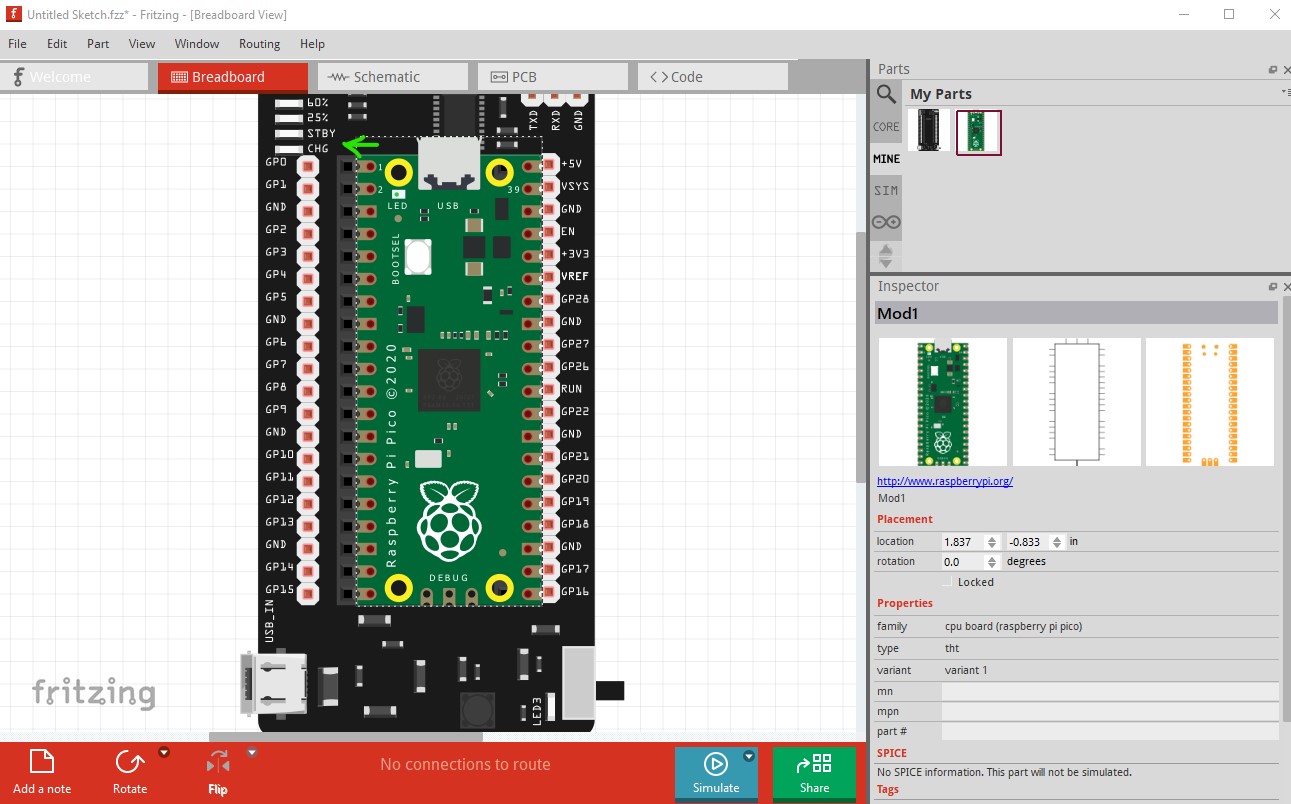
Task: Open the SIM parts bin
Action: [886, 190]
